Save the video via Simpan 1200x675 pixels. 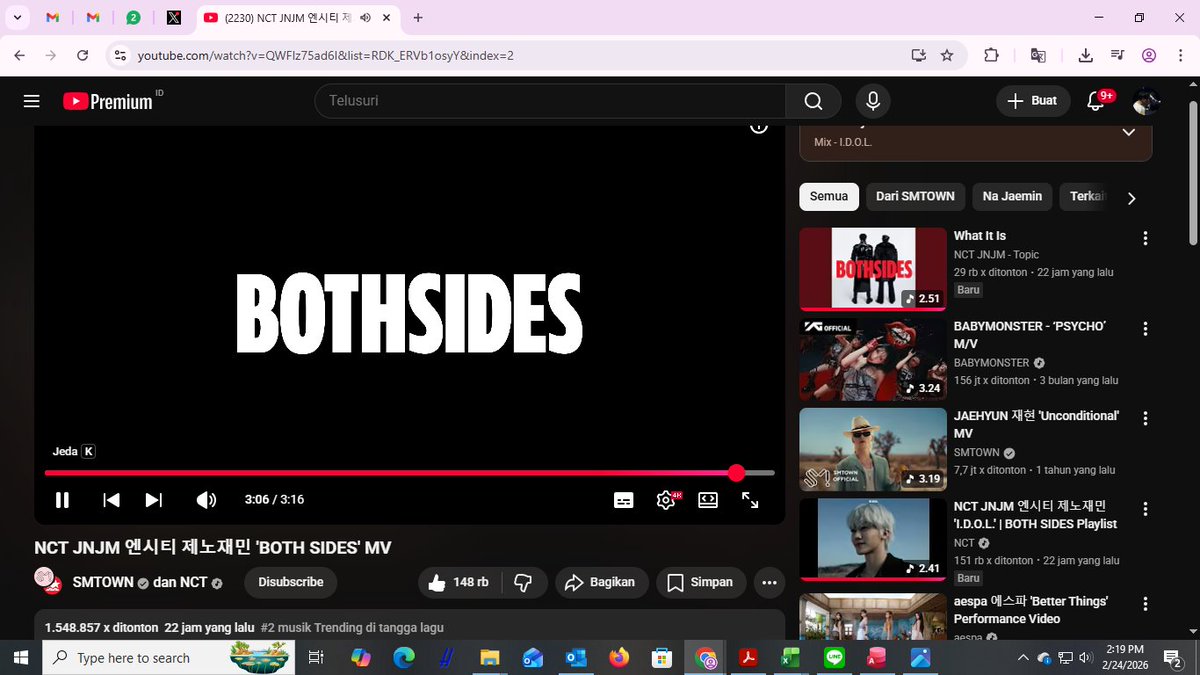click(701, 582)
